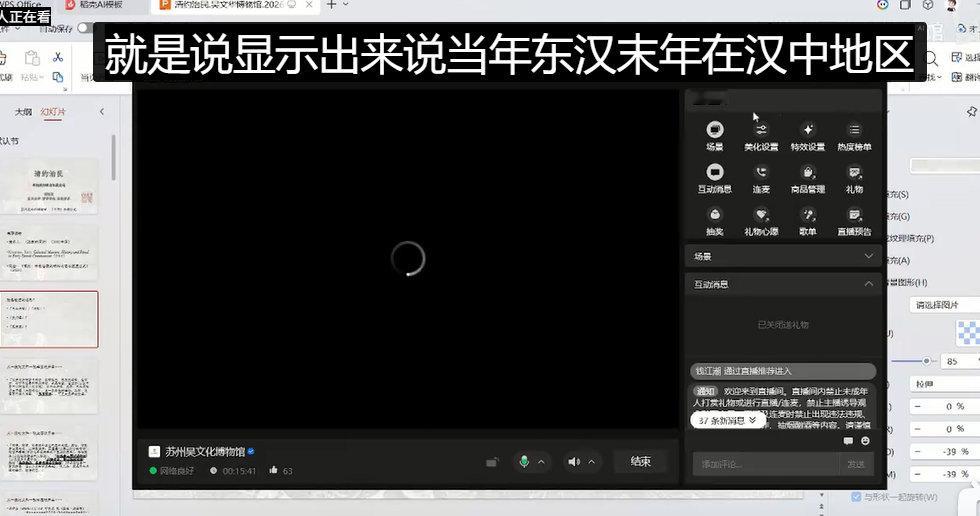This screenshot has height=516, width=980.
Task: Open the 礼物 gifts icon
Action: [854, 179]
